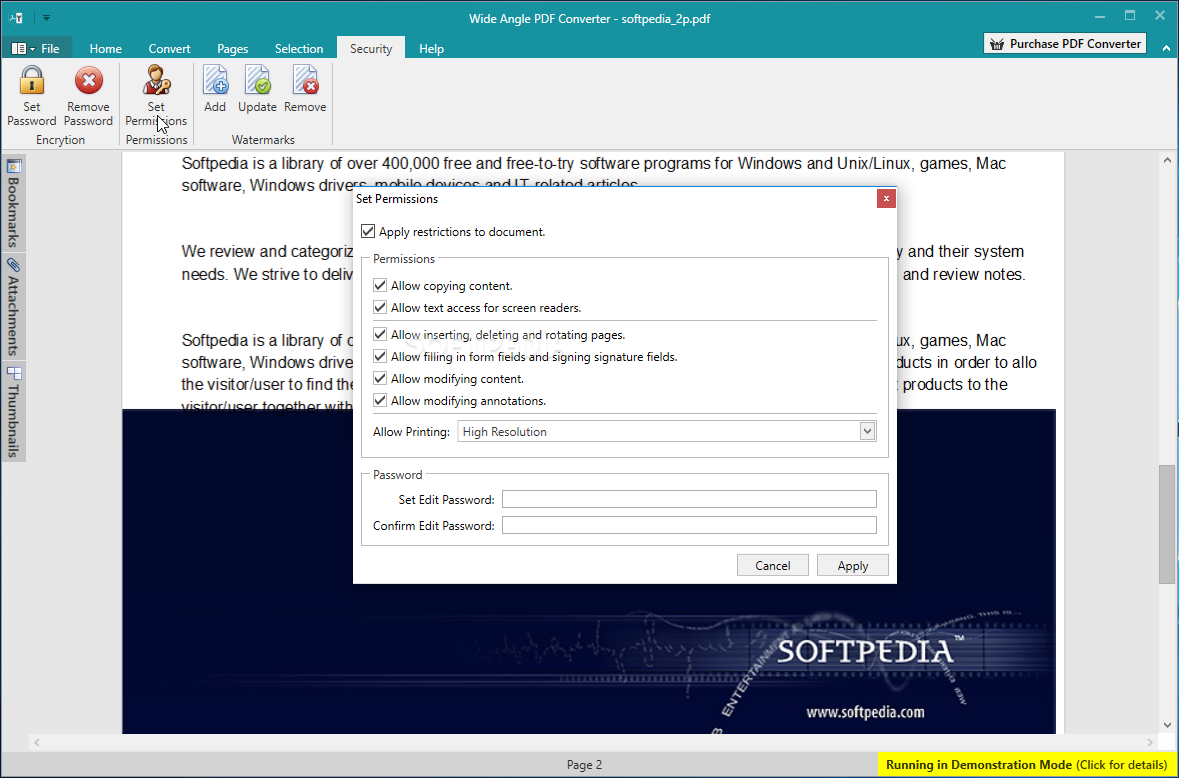Click the Remove watermark icon
This screenshot has height=778, width=1179.
[305, 80]
